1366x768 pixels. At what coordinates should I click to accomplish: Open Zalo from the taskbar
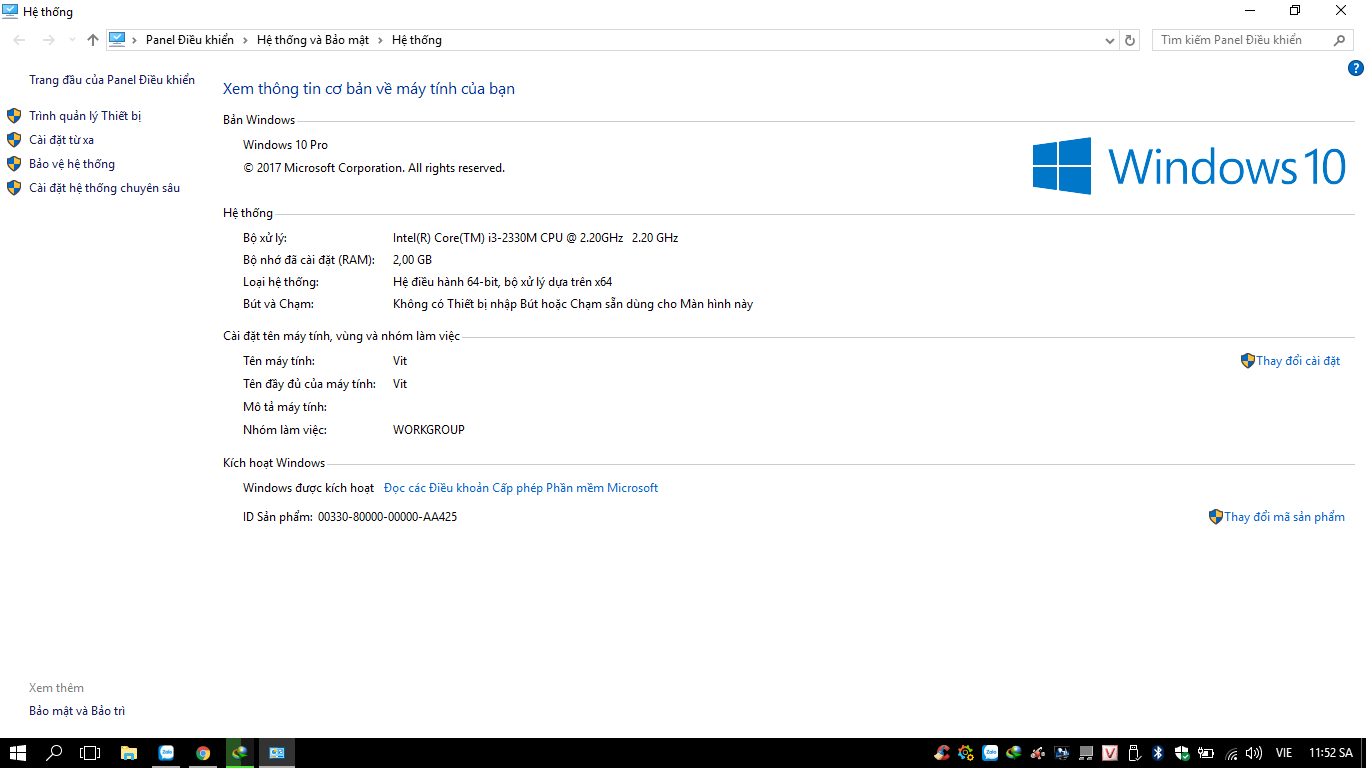(x=166, y=753)
